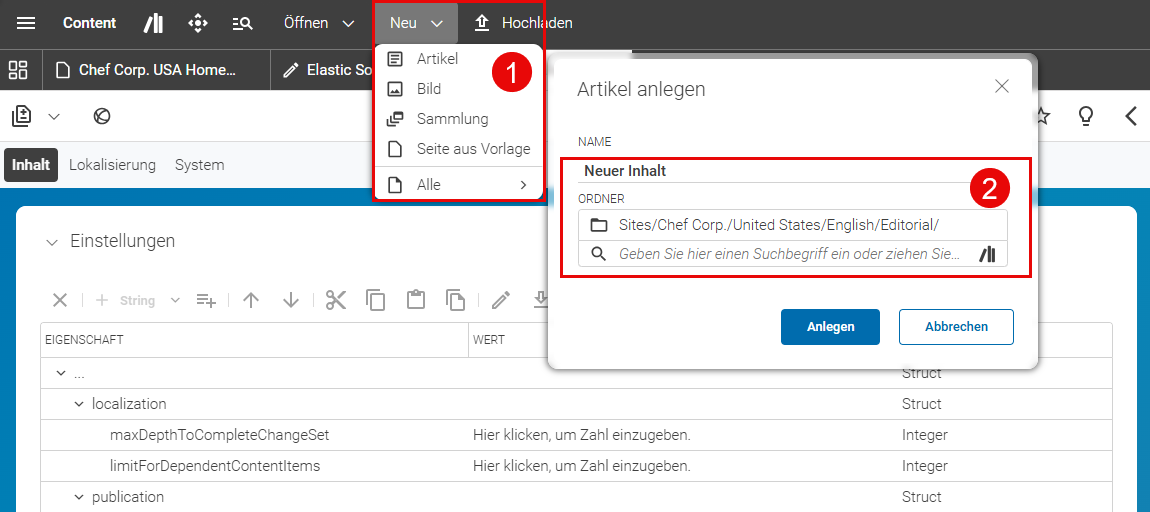Open the Öffnen dropdown

click(319, 23)
